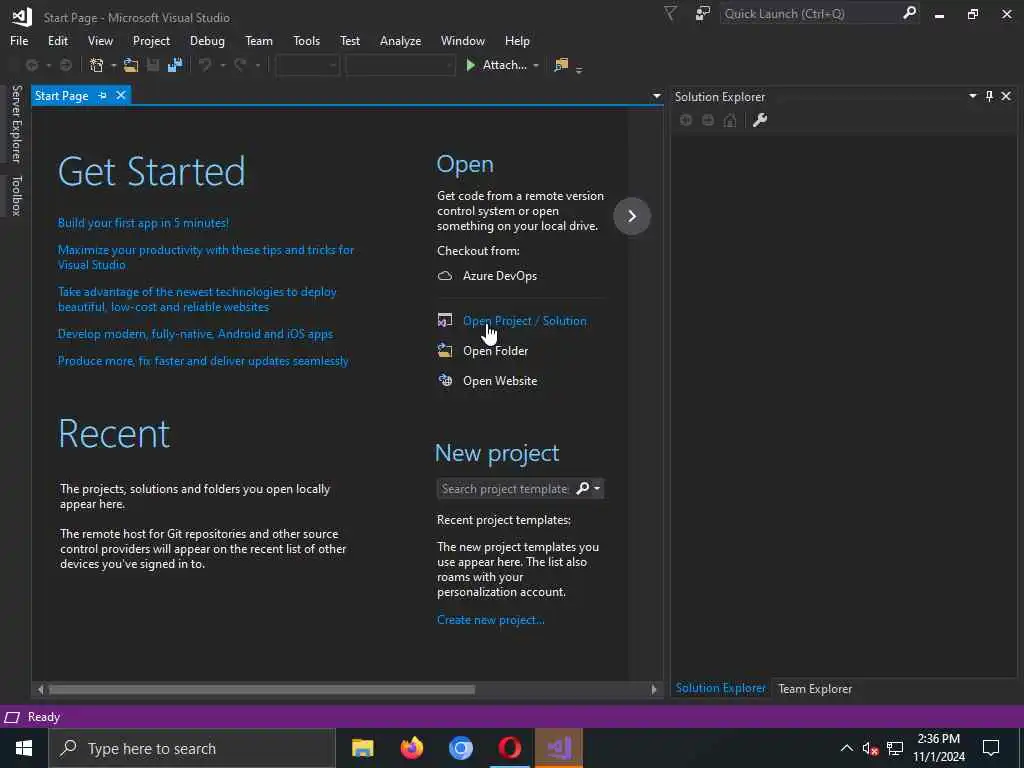Open Windows Start menu
This screenshot has height=768, width=1024.
pyautogui.click(x=24, y=748)
